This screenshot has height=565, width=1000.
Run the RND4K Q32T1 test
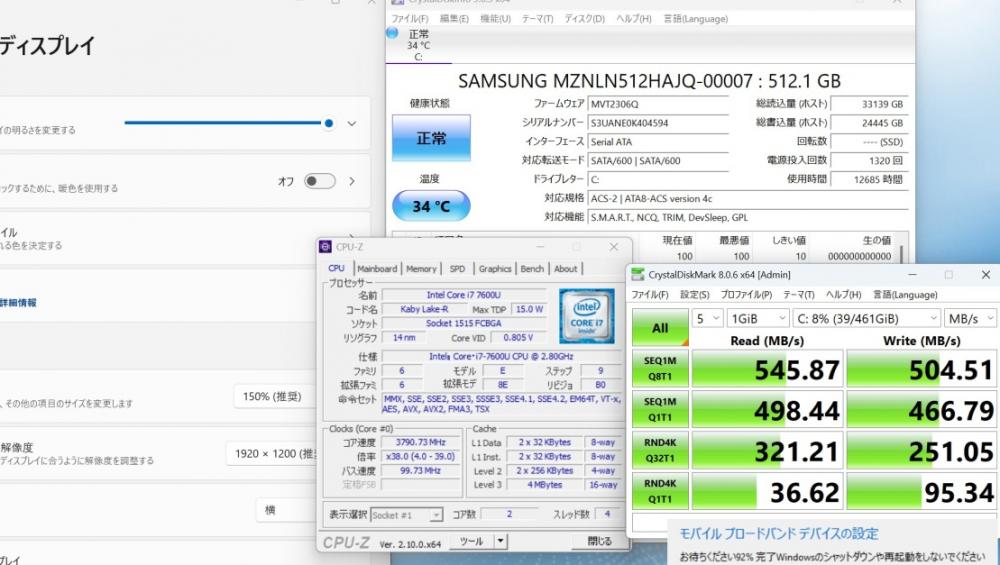(660, 450)
